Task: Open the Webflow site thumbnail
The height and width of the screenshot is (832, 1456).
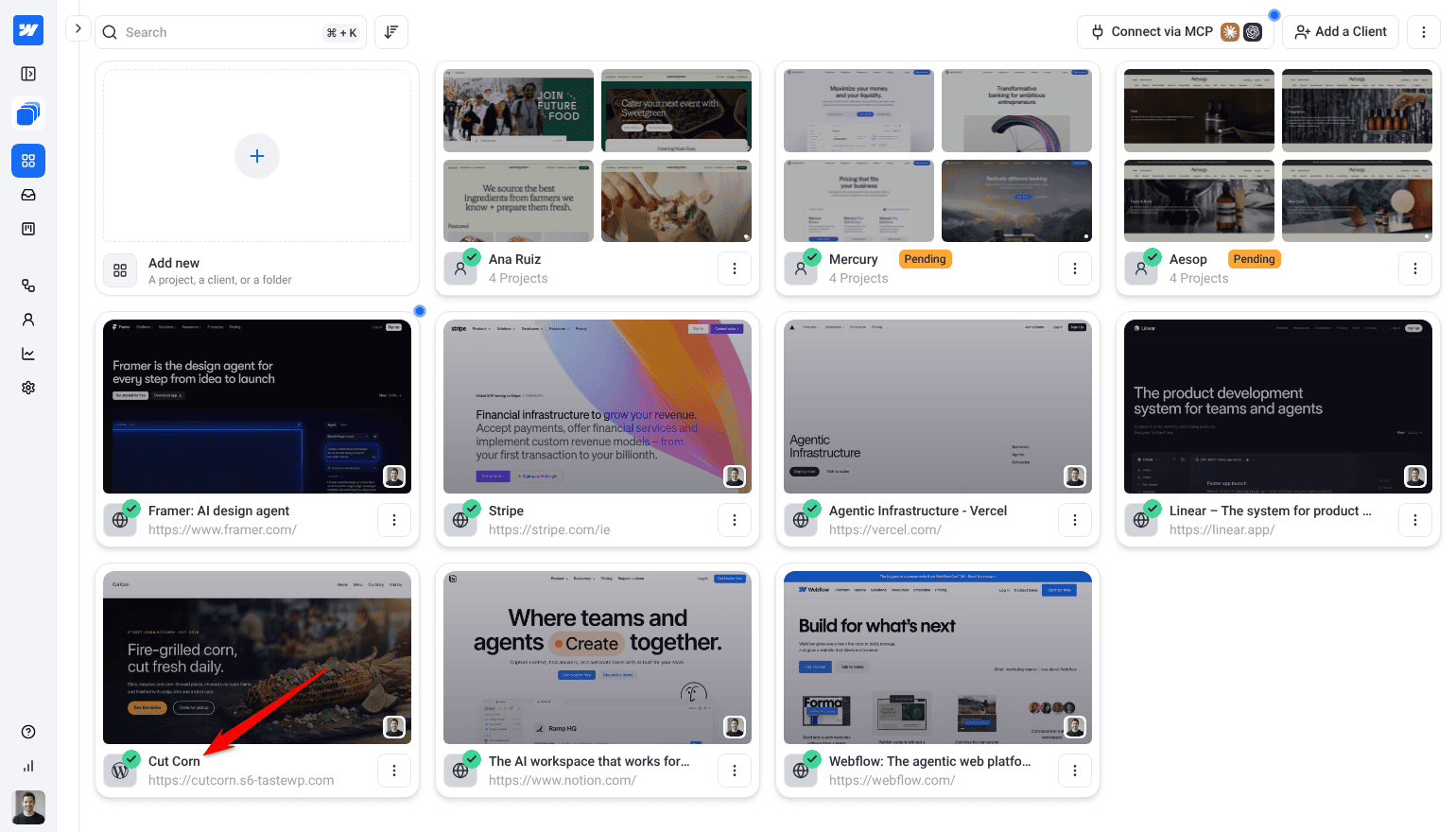Action: [x=938, y=657]
